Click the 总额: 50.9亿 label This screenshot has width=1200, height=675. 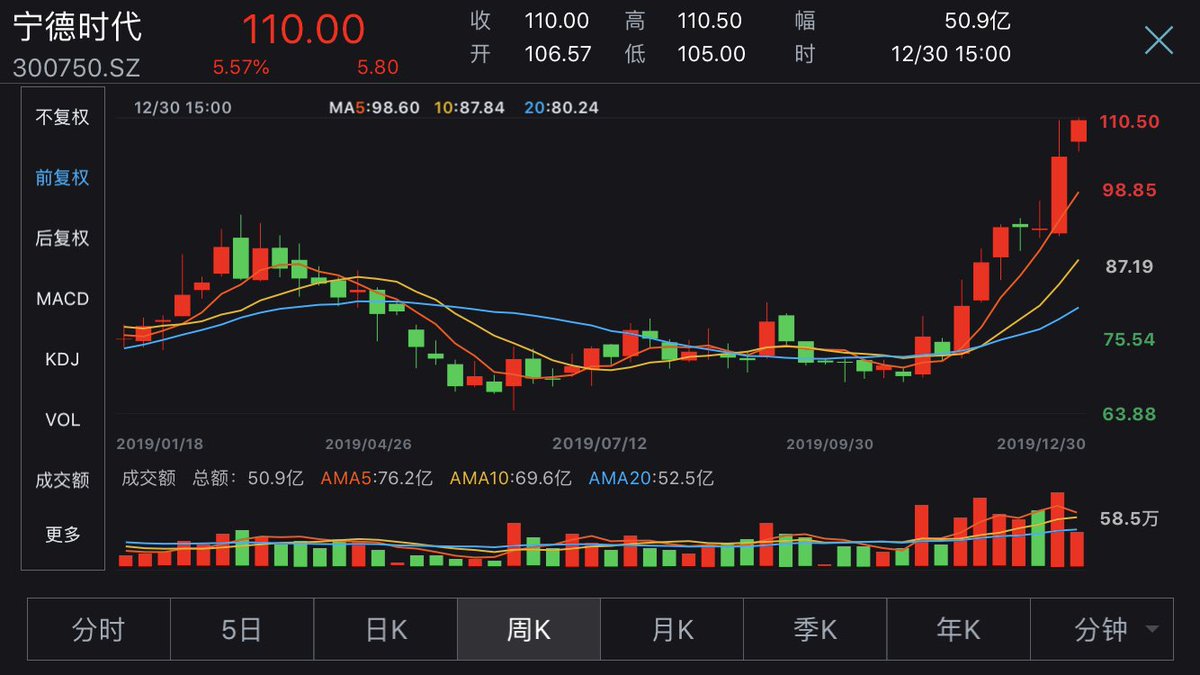tap(247, 479)
